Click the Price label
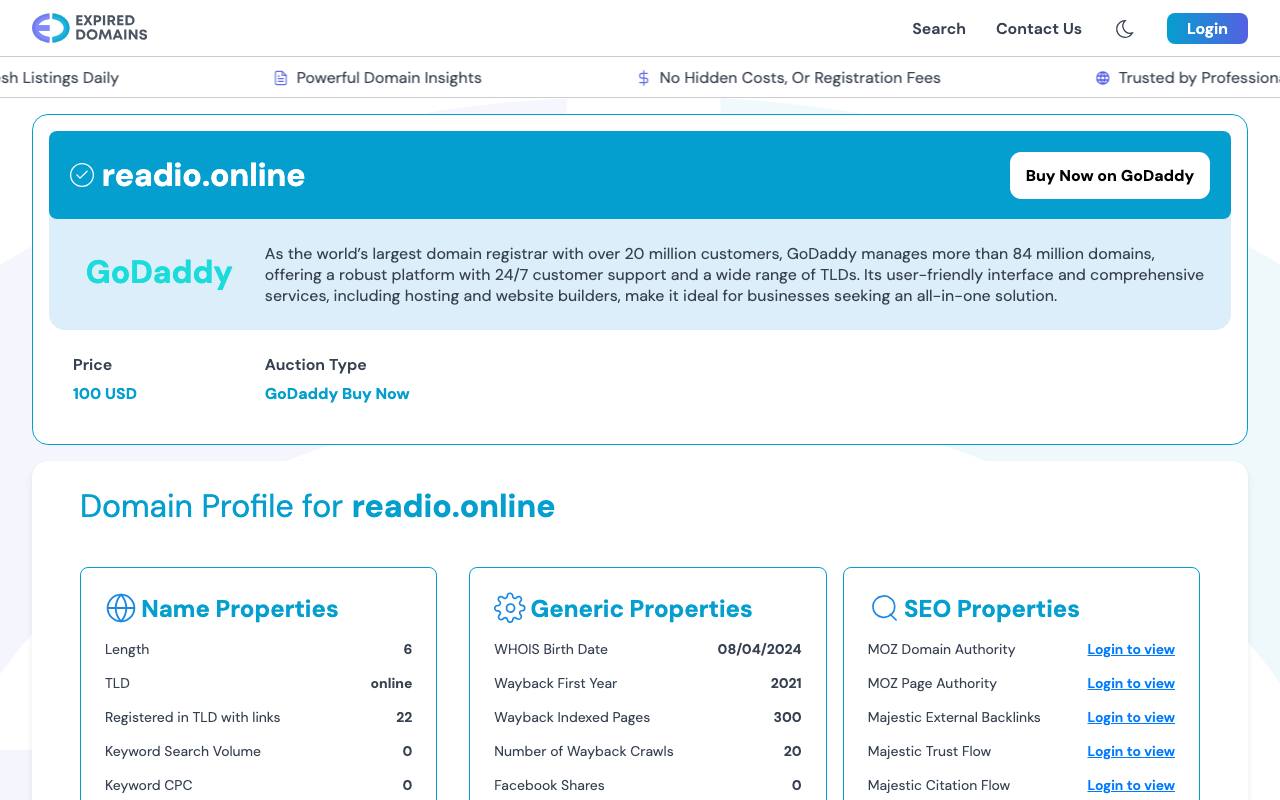The width and height of the screenshot is (1280, 800). [92, 365]
